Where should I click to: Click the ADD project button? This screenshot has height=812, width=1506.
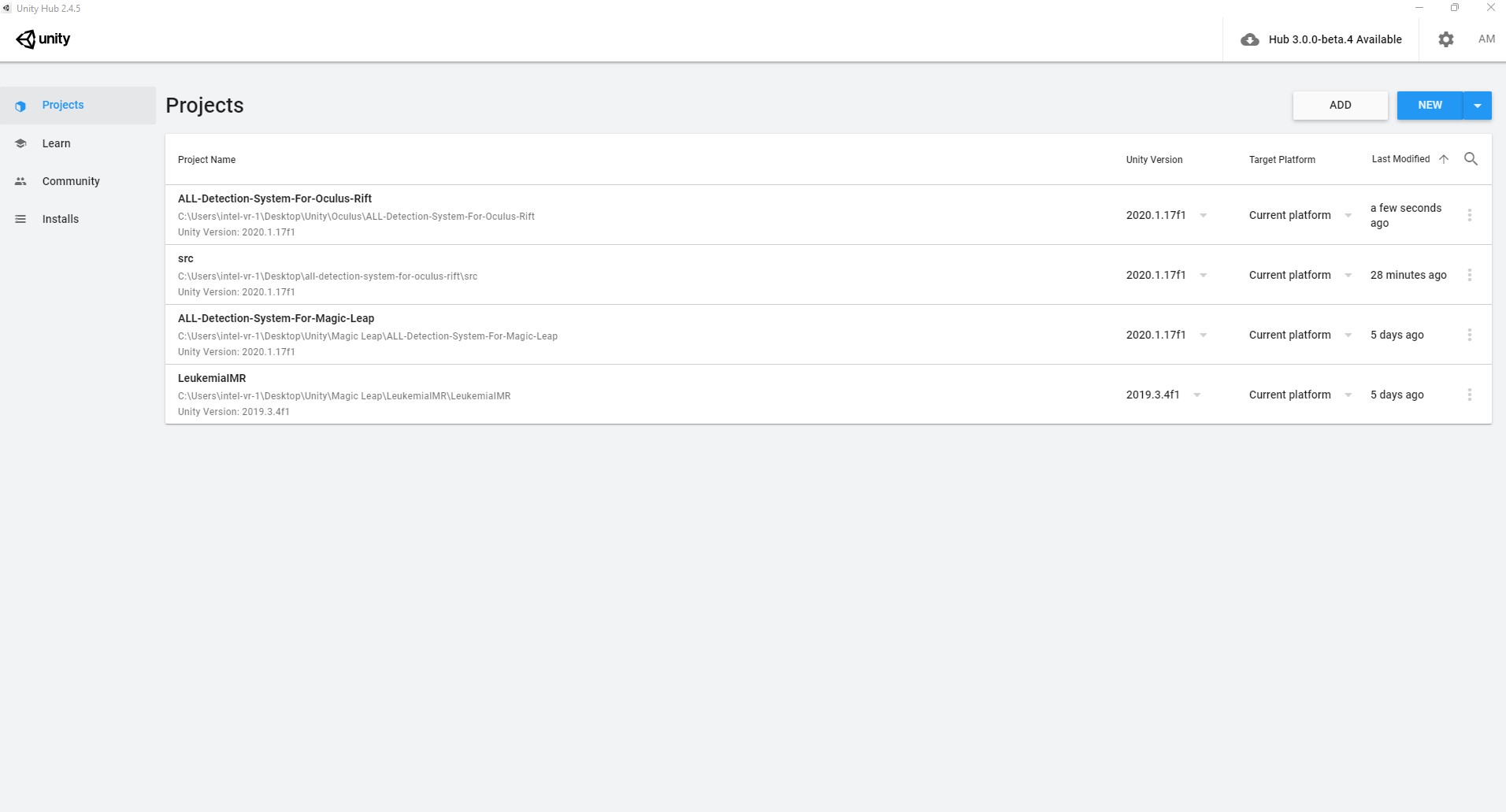(x=1340, y=106)
